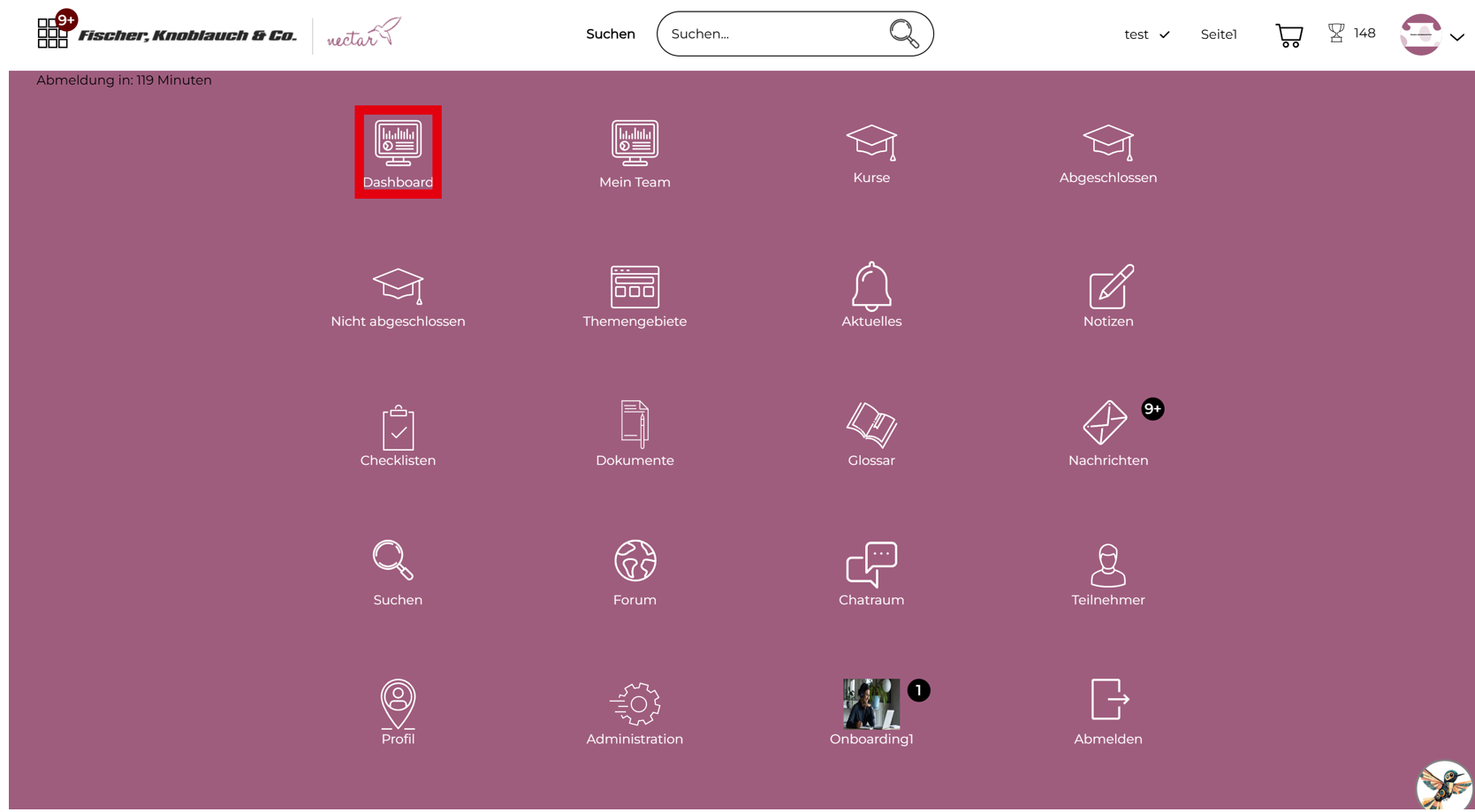Click the magnifier button in search bar
1475x812 pixels.
(x=903, y=34)
